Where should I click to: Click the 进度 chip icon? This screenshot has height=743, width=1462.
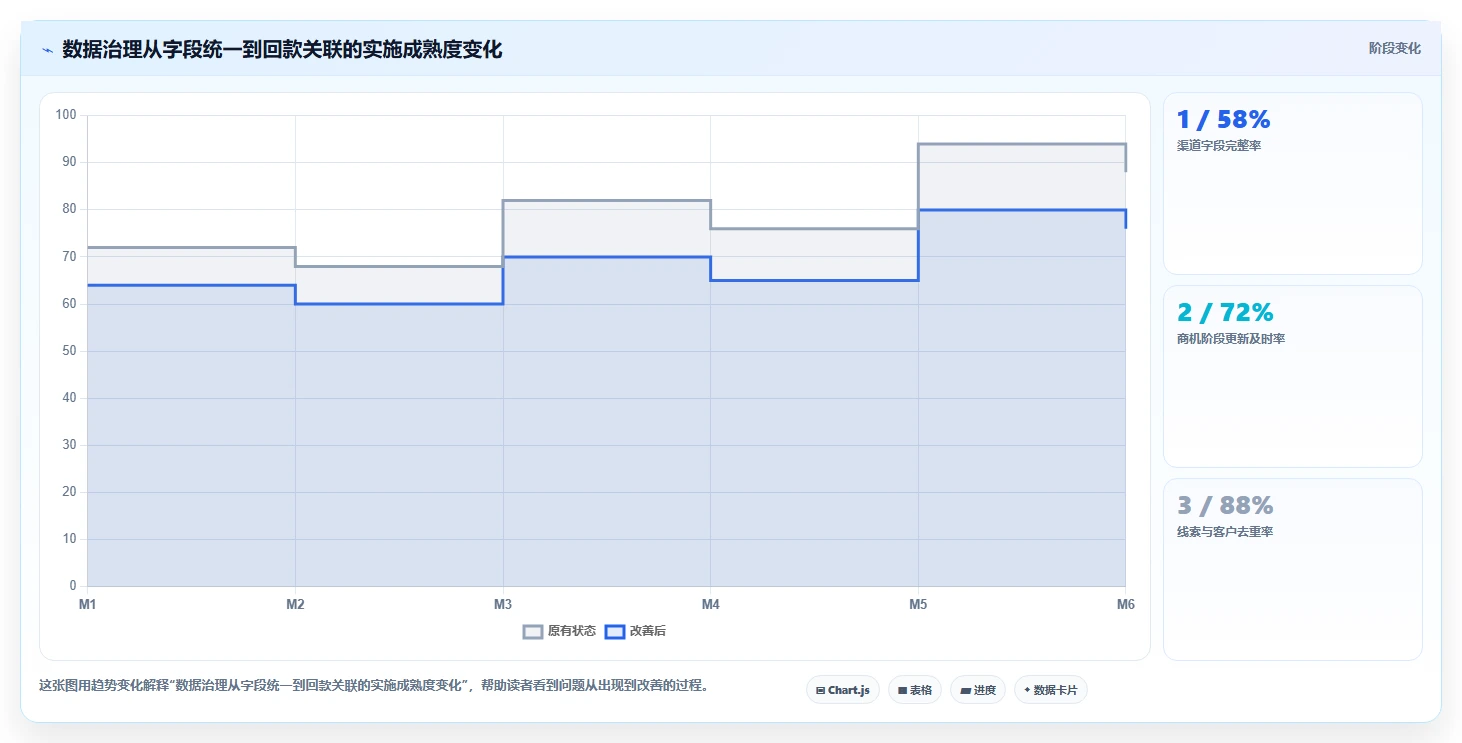pyautogui.click(x=965, y=690)
